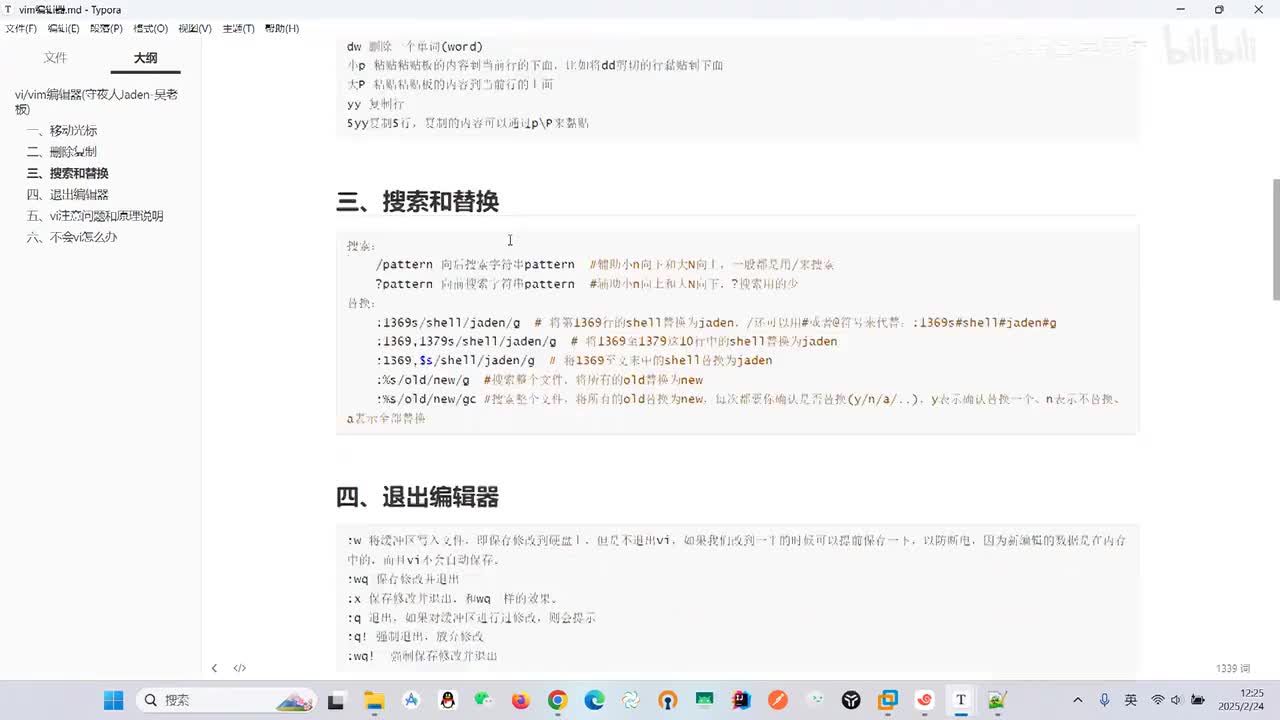The image size is (1280, 720).
Task: Open the 格式(O) menu
Action: [x=151, y=28]
